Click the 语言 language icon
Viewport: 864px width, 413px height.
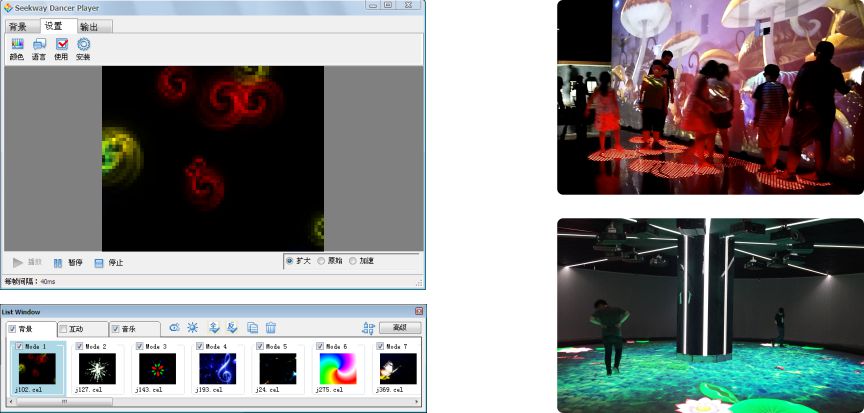point(39,45)
